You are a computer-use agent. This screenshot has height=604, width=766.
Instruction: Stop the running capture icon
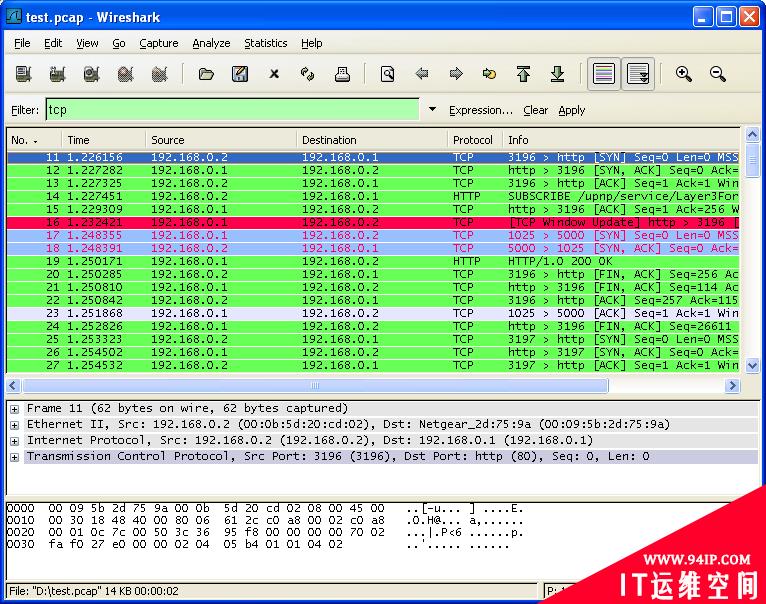[x=126, y=74]
